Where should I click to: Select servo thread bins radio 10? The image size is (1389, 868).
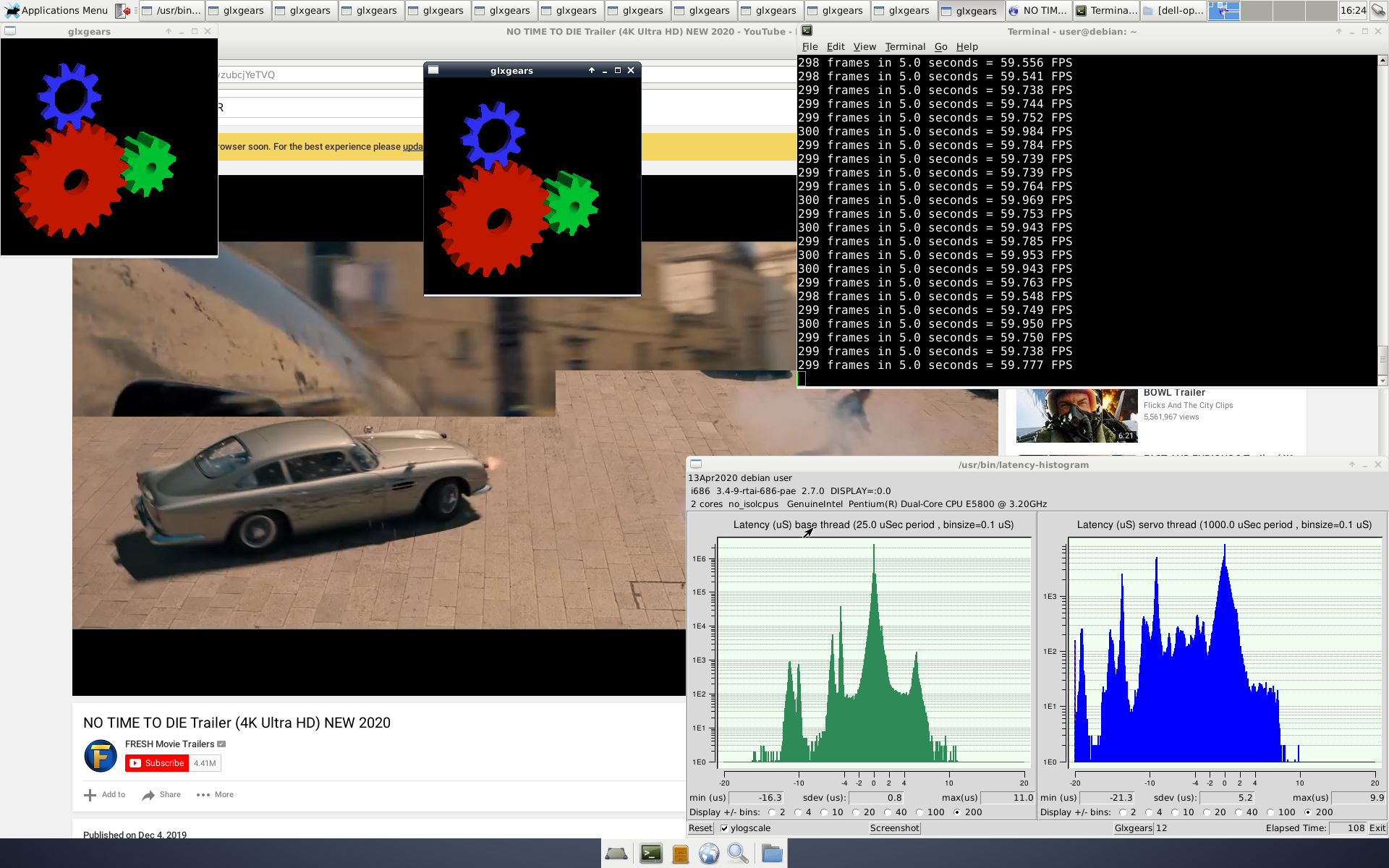point(1175,812)
